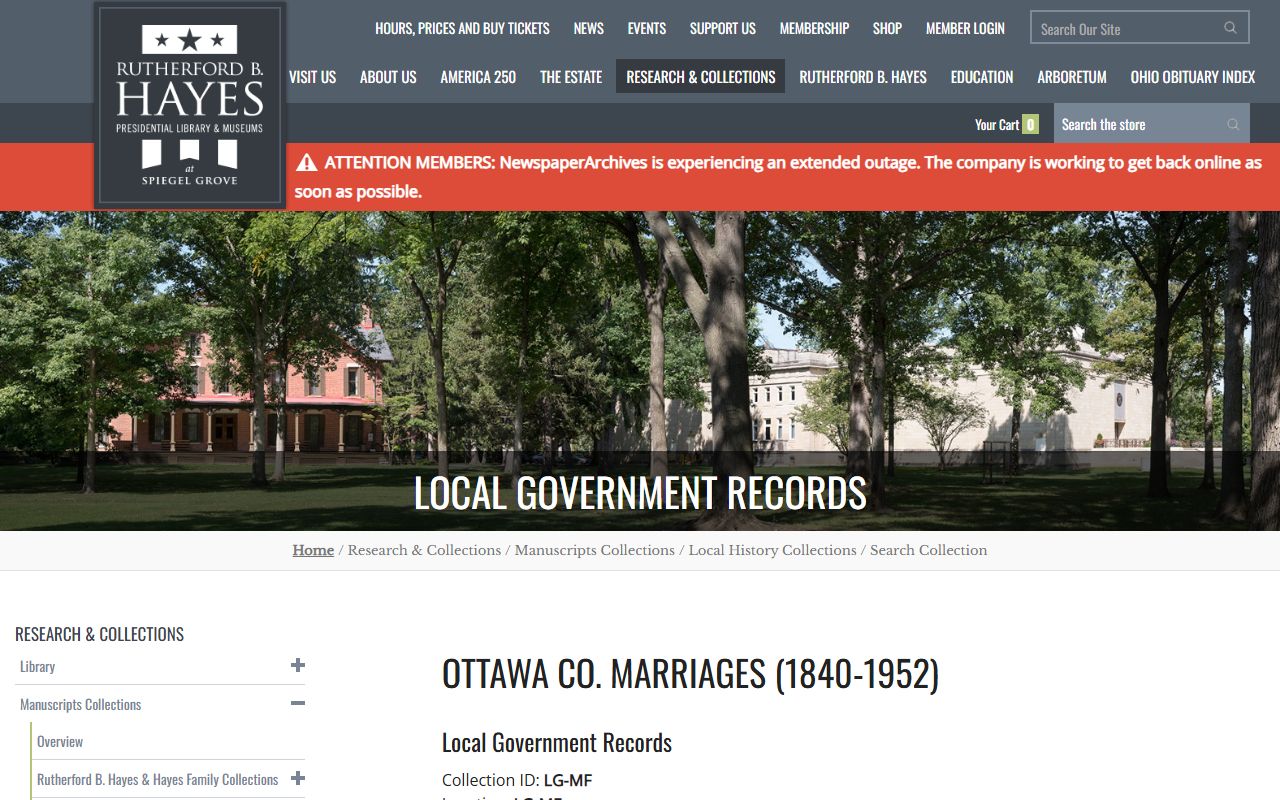Expand the Library sidebar section
Viewport: 1280px width, 800px height.
point(297,665)
